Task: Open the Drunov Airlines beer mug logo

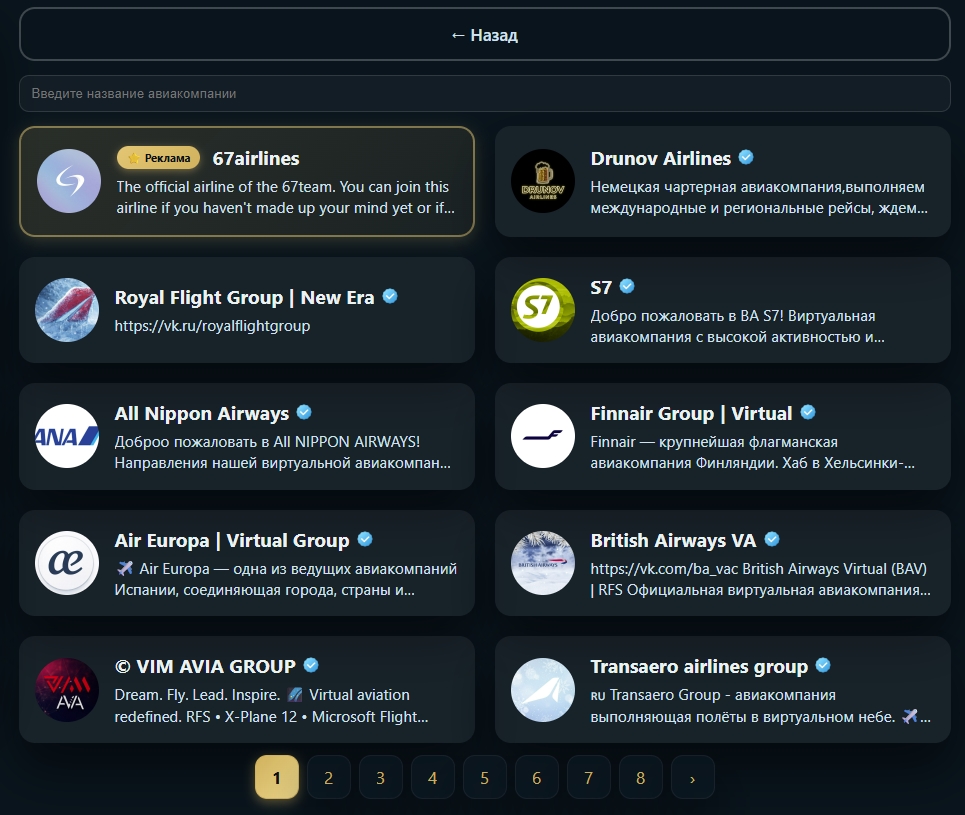Action: (543, 181)
